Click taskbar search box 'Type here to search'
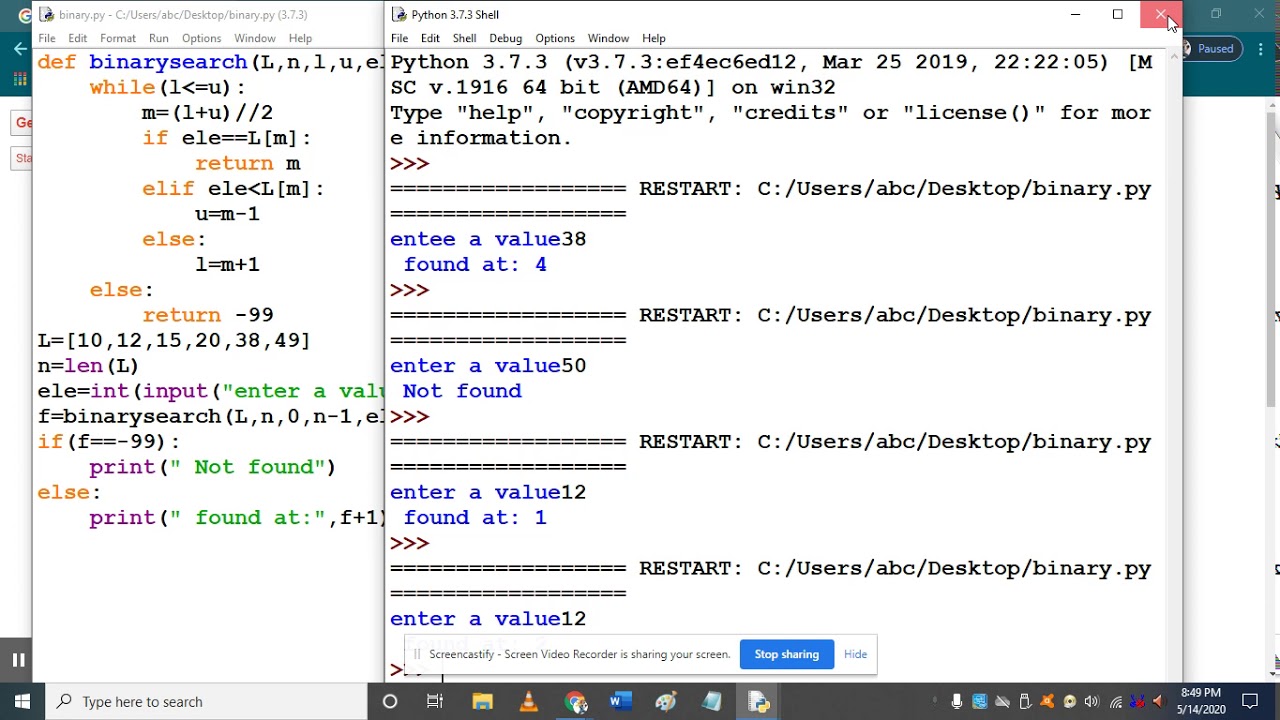 [x=208, y=701]
